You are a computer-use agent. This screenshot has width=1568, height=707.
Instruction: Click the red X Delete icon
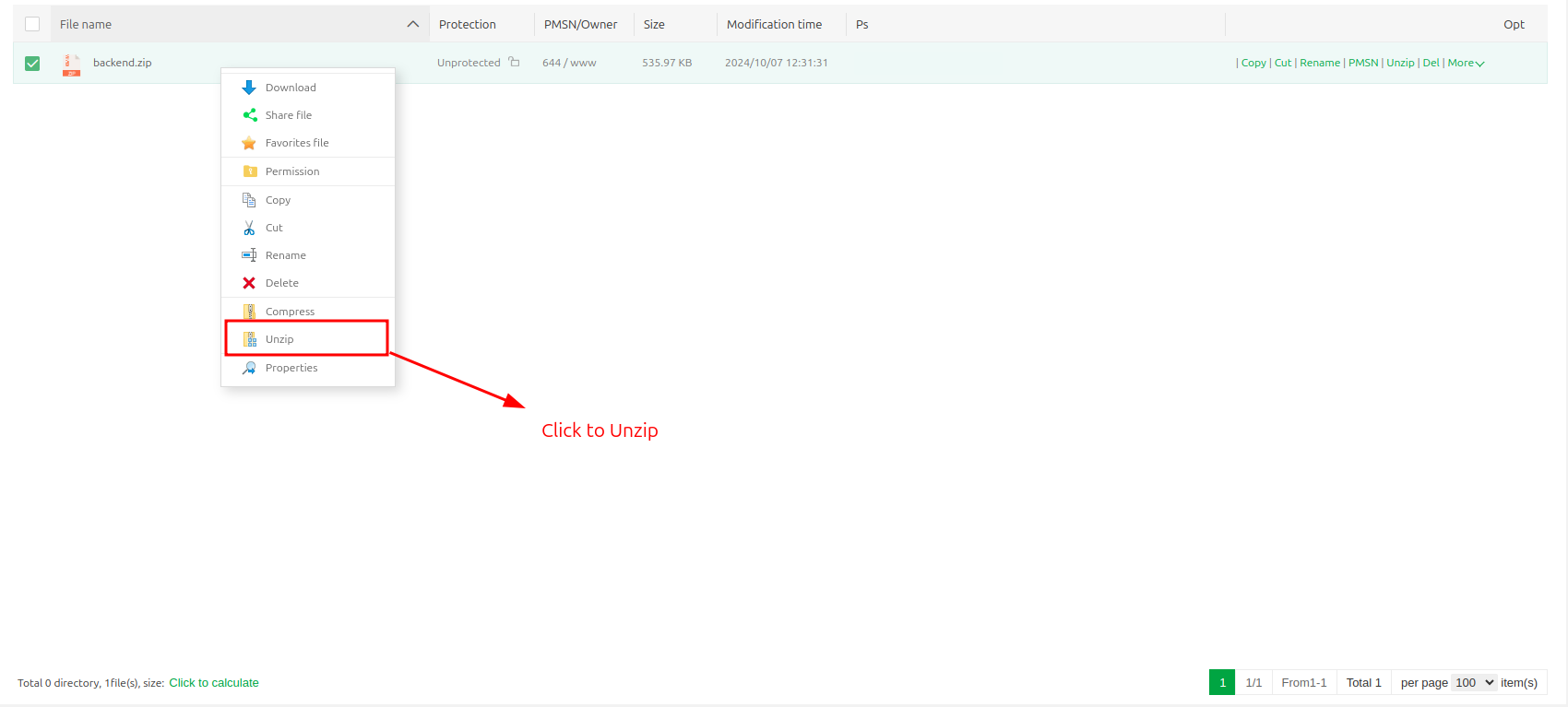point(249,283)
